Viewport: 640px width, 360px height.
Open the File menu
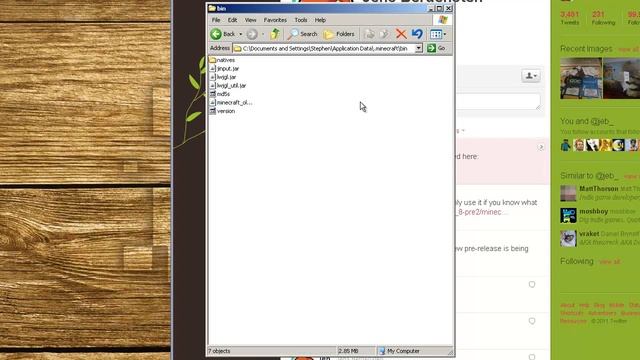tap(216, 20)
